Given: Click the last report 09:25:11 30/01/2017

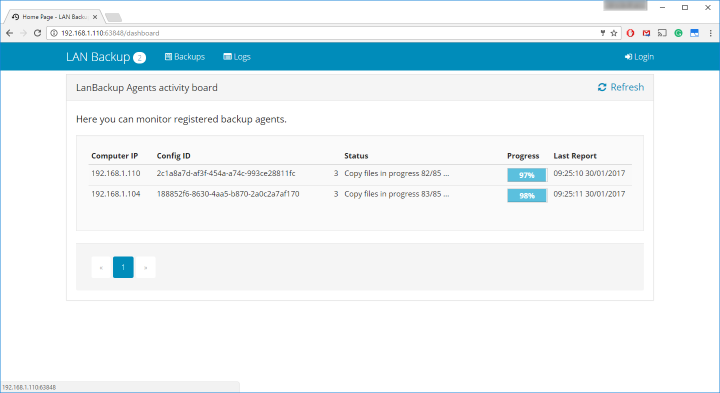Looking at the screenshot, I should pyautogui.click(x=589, y=194).
